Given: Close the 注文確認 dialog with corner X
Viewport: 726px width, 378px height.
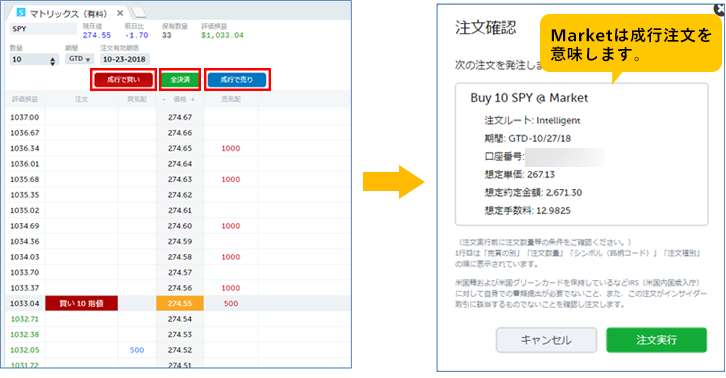Looking at the screenshot, I should [720, 9].
